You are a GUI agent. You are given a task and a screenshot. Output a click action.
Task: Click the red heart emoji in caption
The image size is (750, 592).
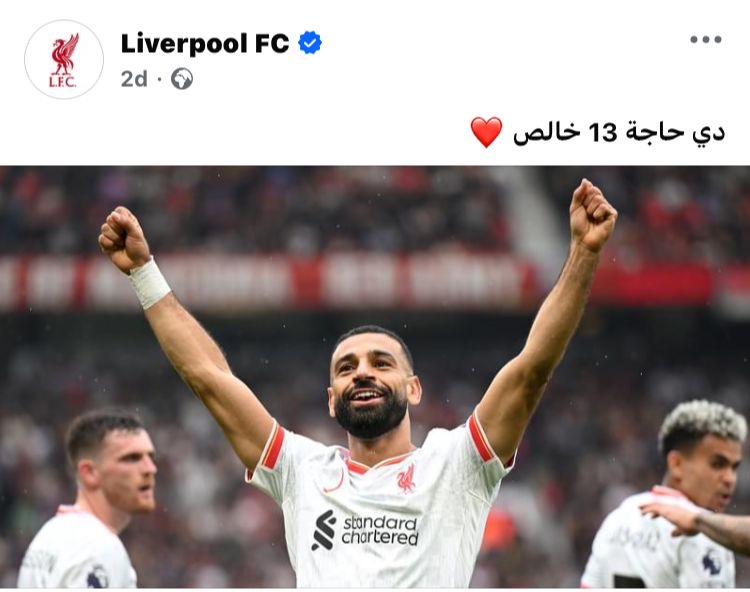coord(486,132)
